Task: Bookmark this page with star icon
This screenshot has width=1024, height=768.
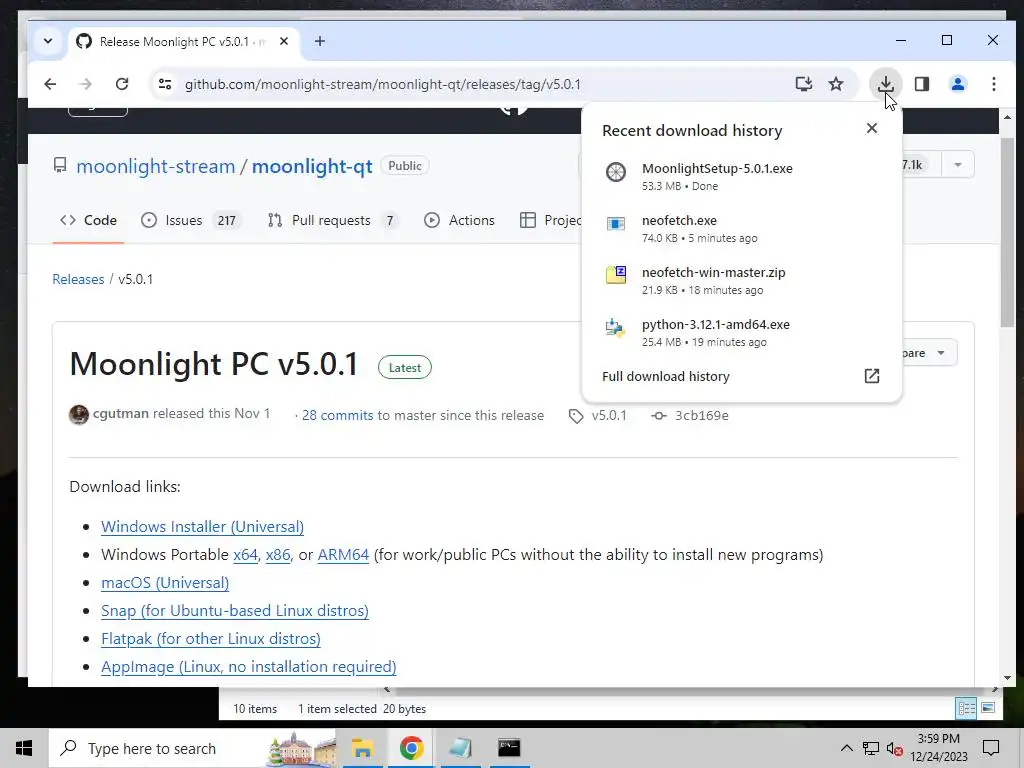Action: pyautogui.click(x=836, y=84)
